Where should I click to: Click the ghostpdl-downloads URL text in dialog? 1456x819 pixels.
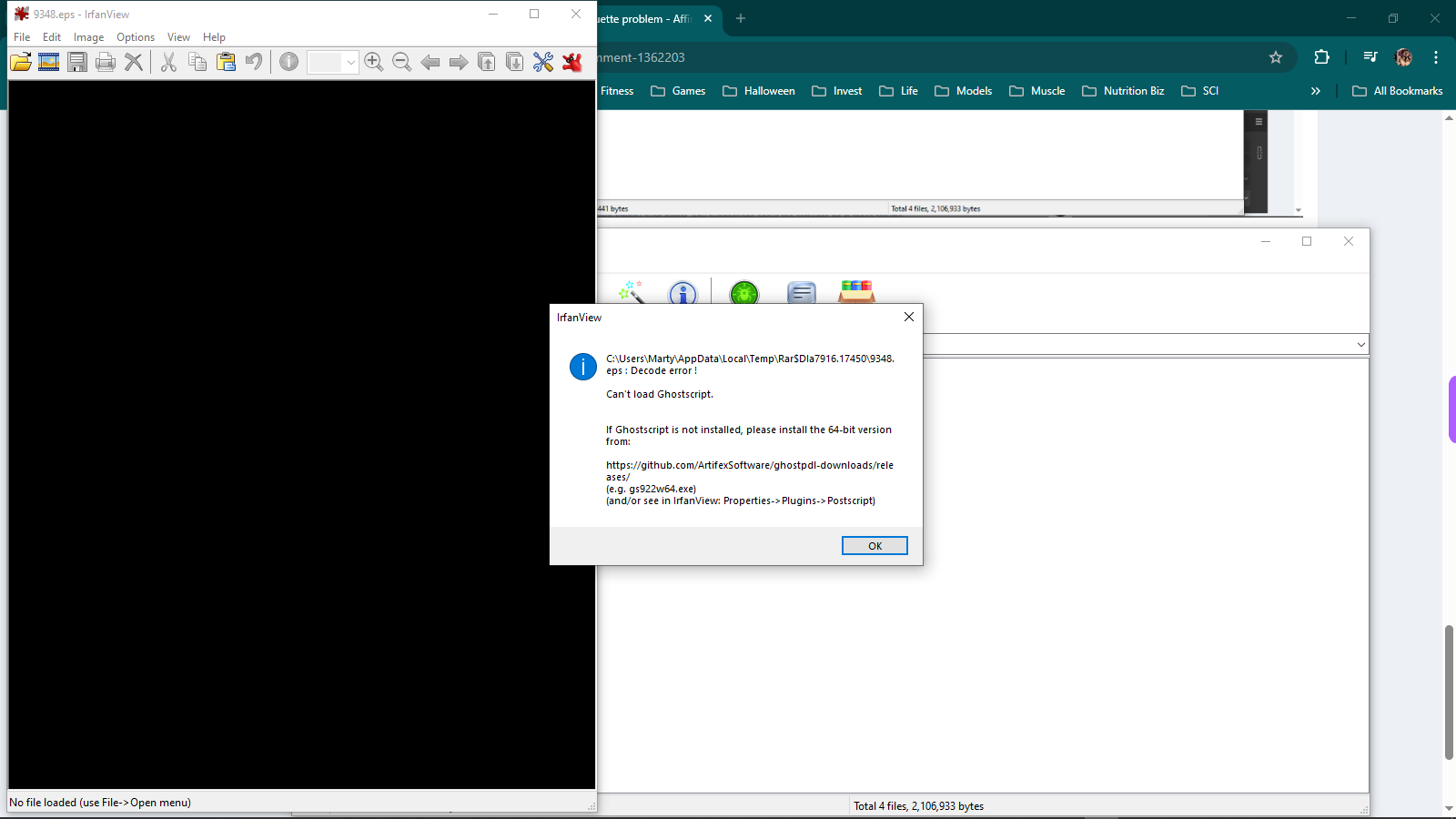(750, 470)
